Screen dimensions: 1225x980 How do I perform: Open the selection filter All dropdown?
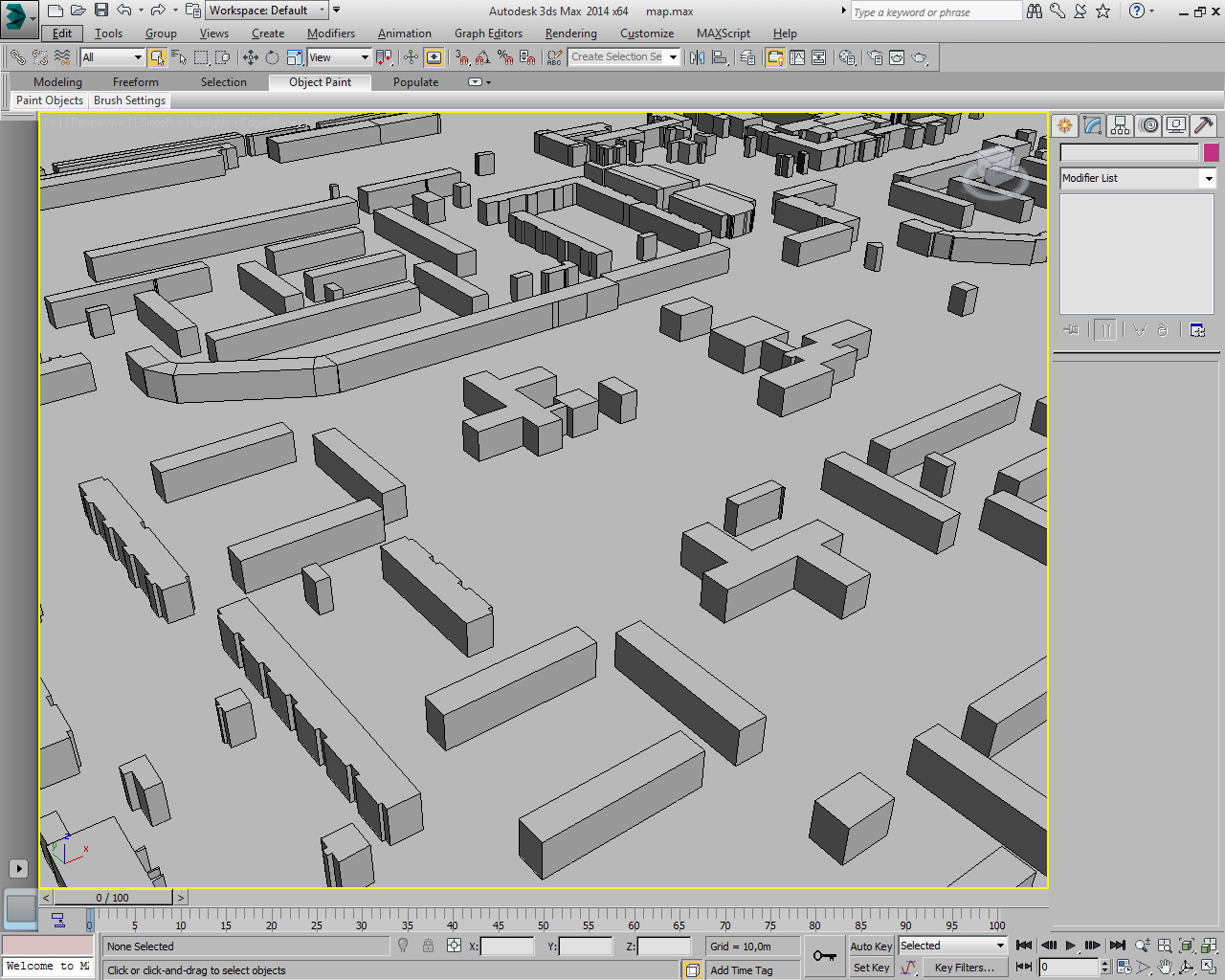(112, 57)
